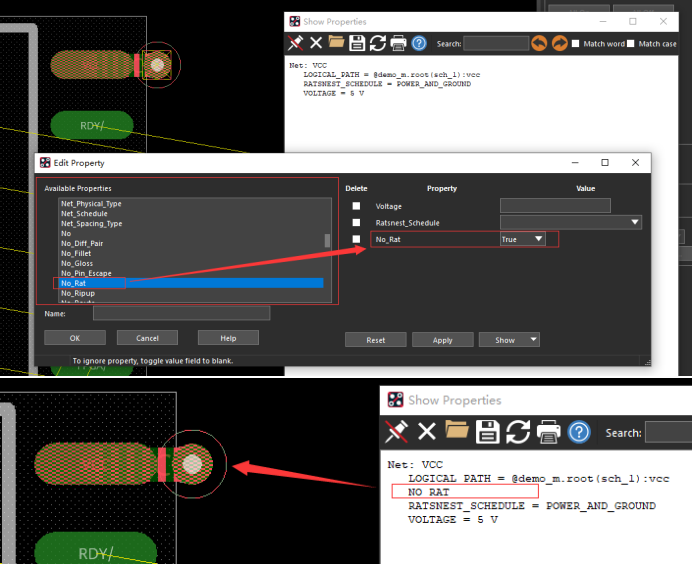The width and height of the screenshot is (692, 565).
Task: Click the search previous orange arrow
Action: [539, 43]
